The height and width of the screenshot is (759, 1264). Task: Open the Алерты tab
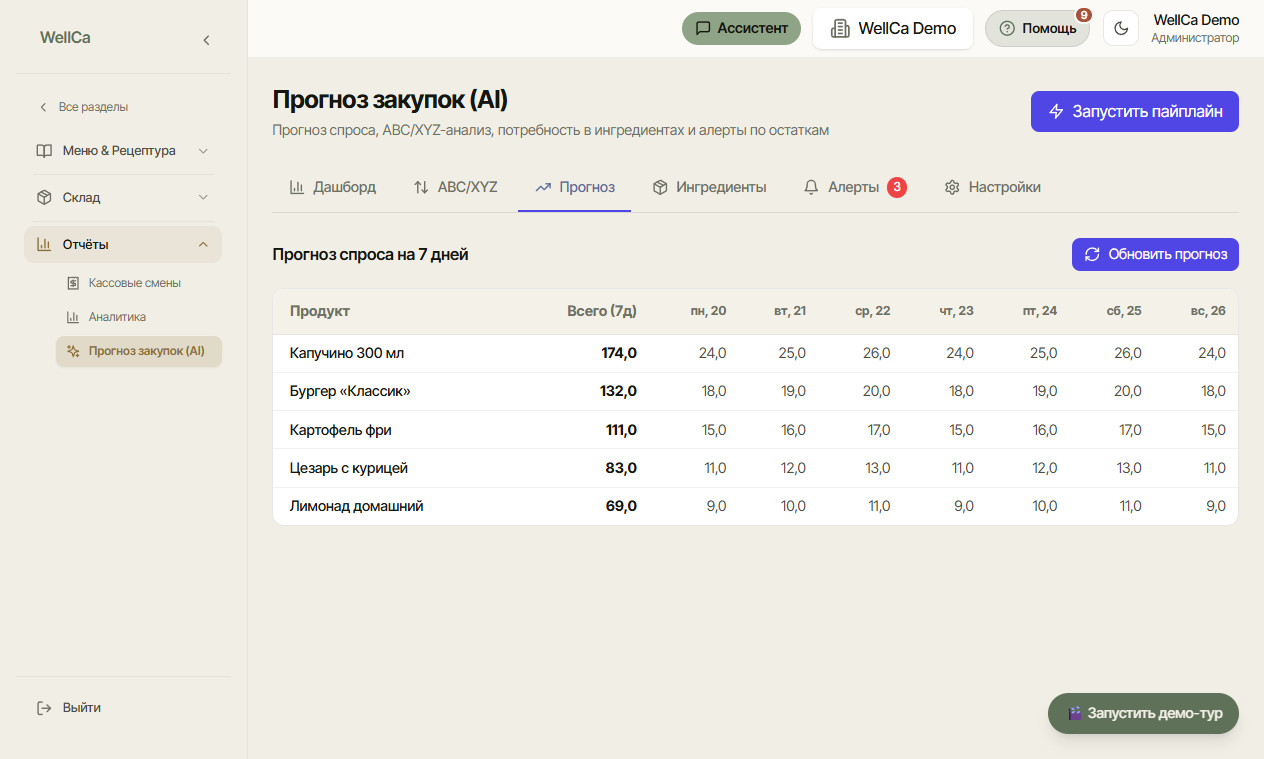pyautogui.click(x=855, y=187)
